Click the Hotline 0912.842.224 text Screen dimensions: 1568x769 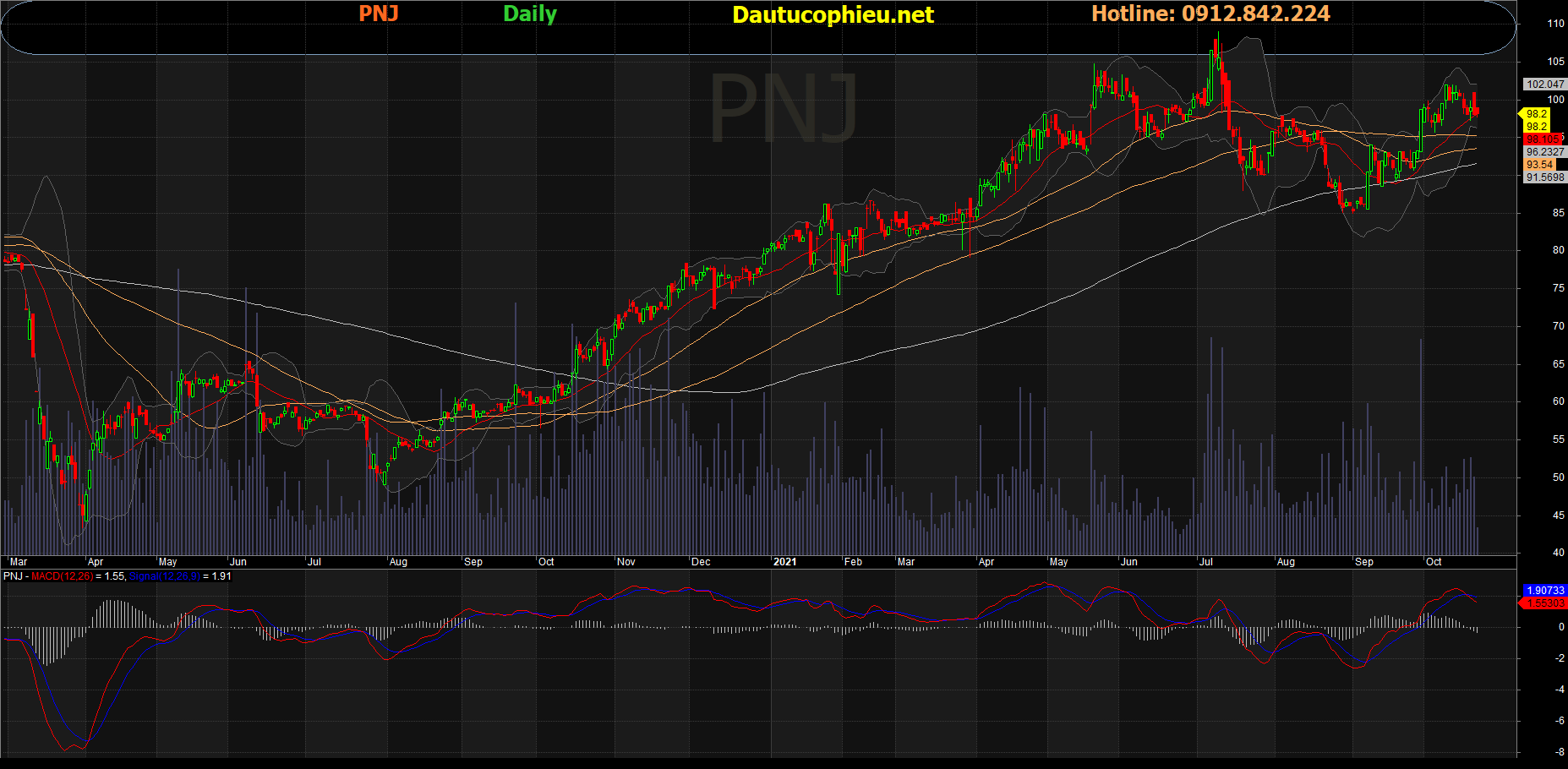[x=1210, y=14]
